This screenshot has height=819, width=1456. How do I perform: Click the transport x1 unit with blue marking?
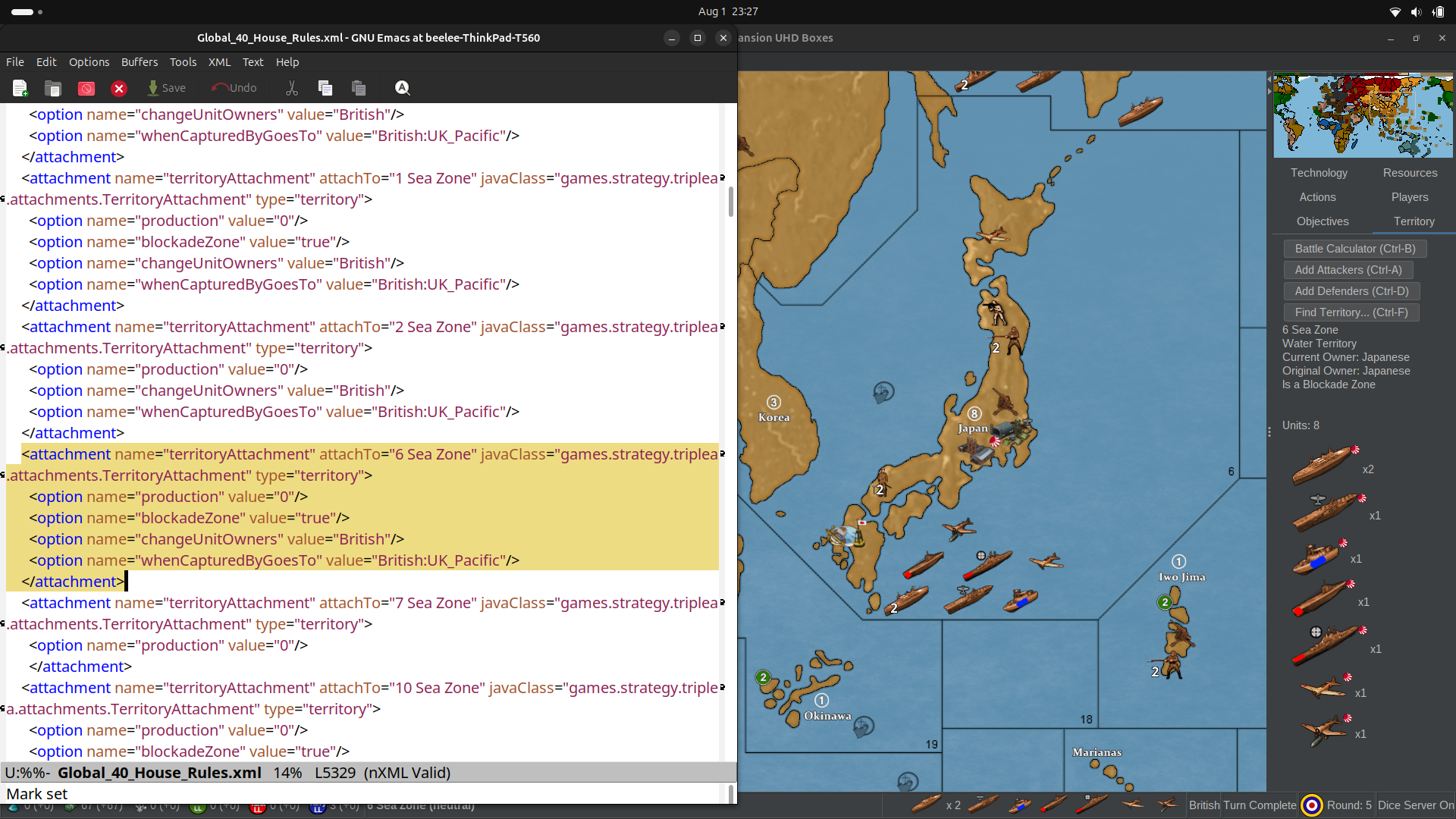pyautogui.click(x=1320, y=558)
